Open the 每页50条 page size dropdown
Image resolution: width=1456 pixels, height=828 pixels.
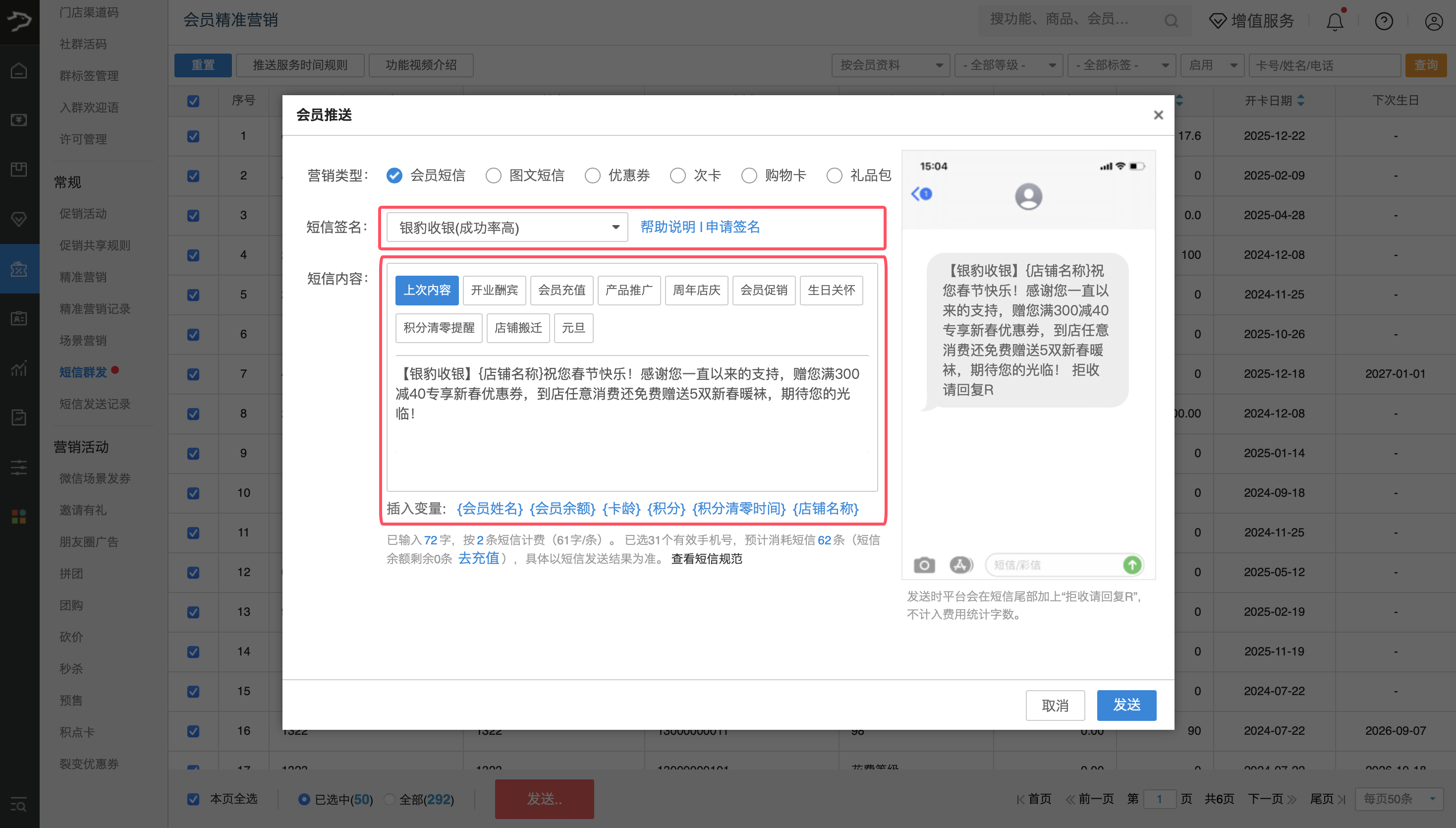(1398, 798)
